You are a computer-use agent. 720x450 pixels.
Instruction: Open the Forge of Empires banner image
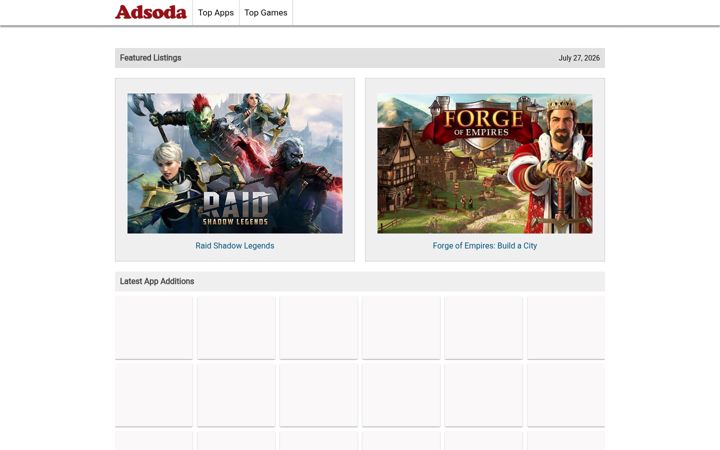pyautogui.click(x=484, y=163)
